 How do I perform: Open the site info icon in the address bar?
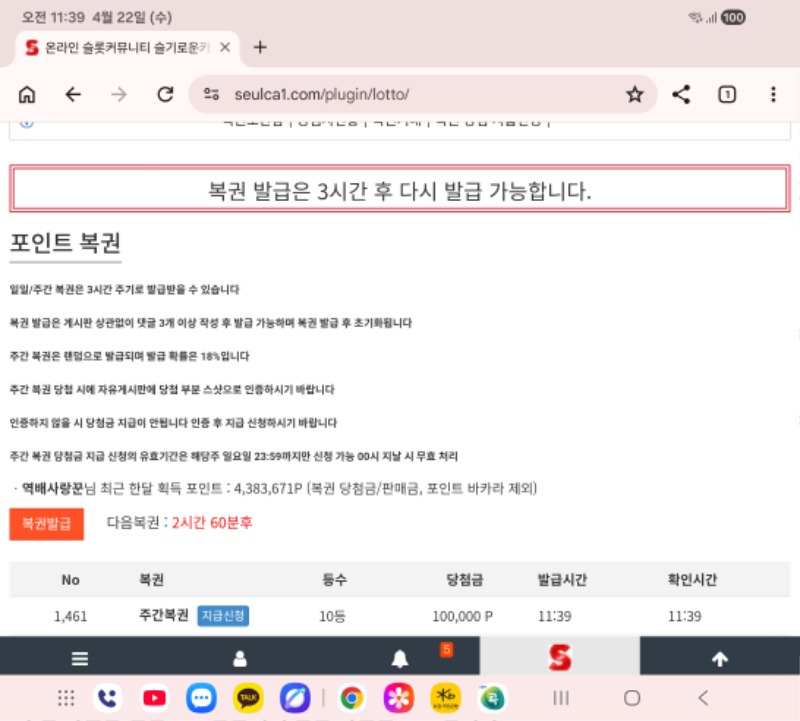[x=211, y=94]
